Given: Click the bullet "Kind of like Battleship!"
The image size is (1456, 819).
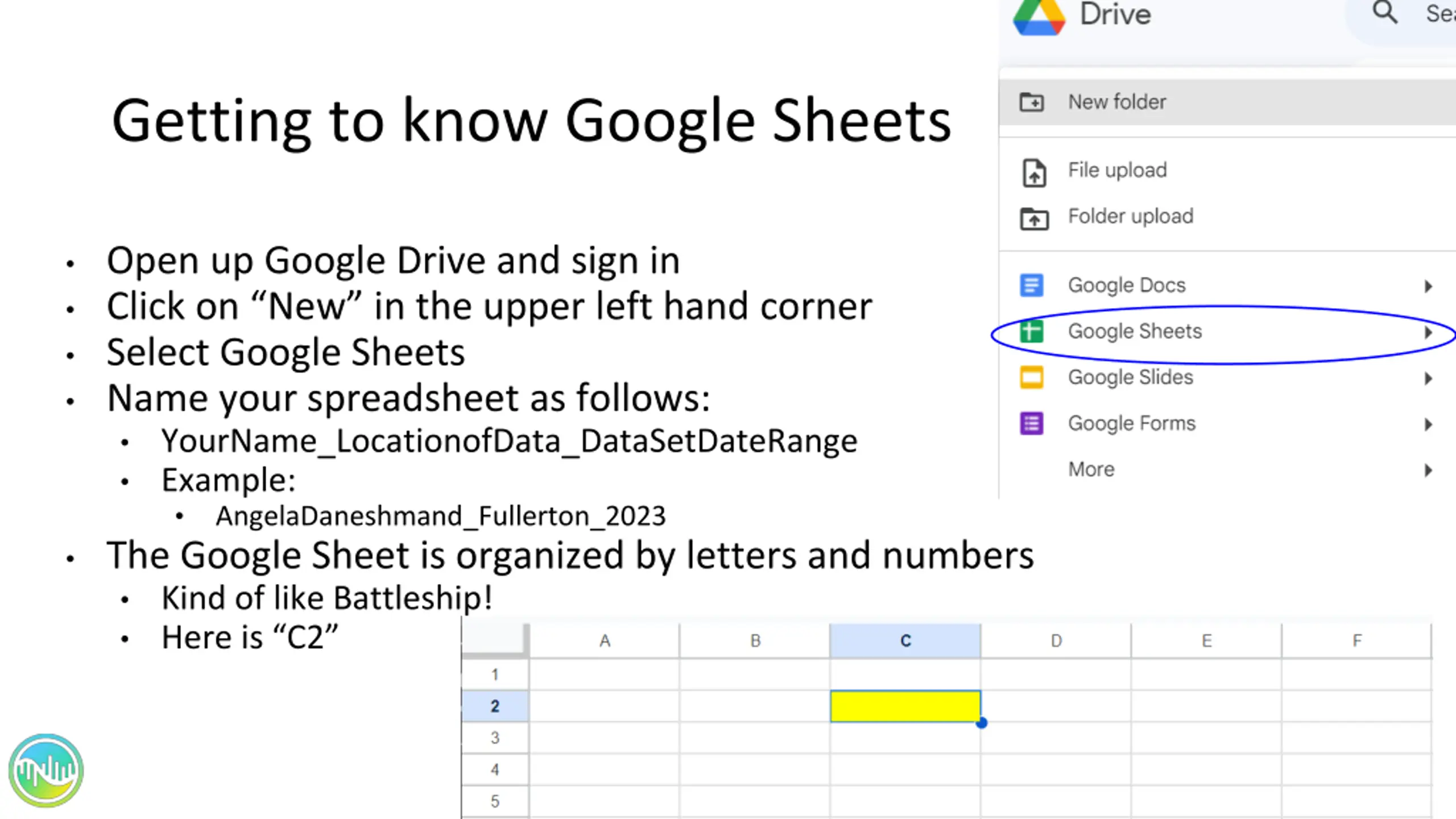Looking at the screenshot, I should (x=327, y=598).
